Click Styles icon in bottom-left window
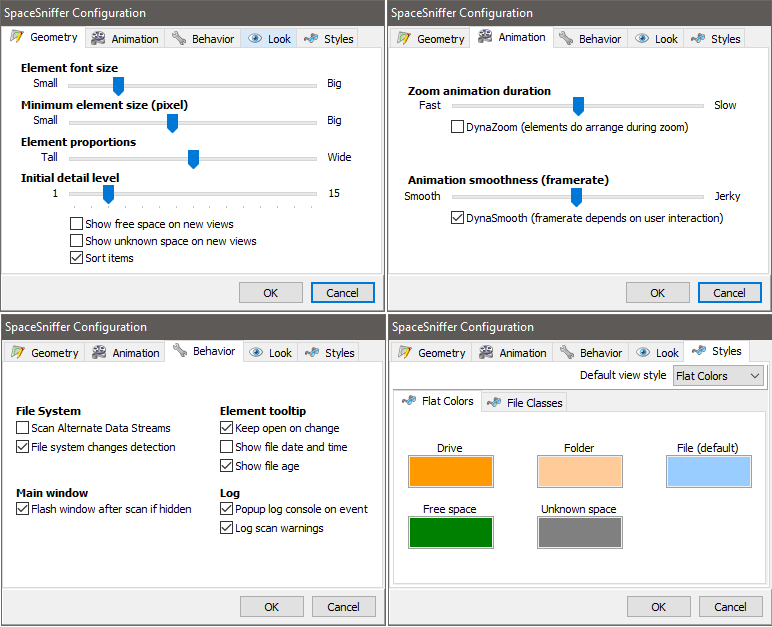 click(x=312, y=353)
